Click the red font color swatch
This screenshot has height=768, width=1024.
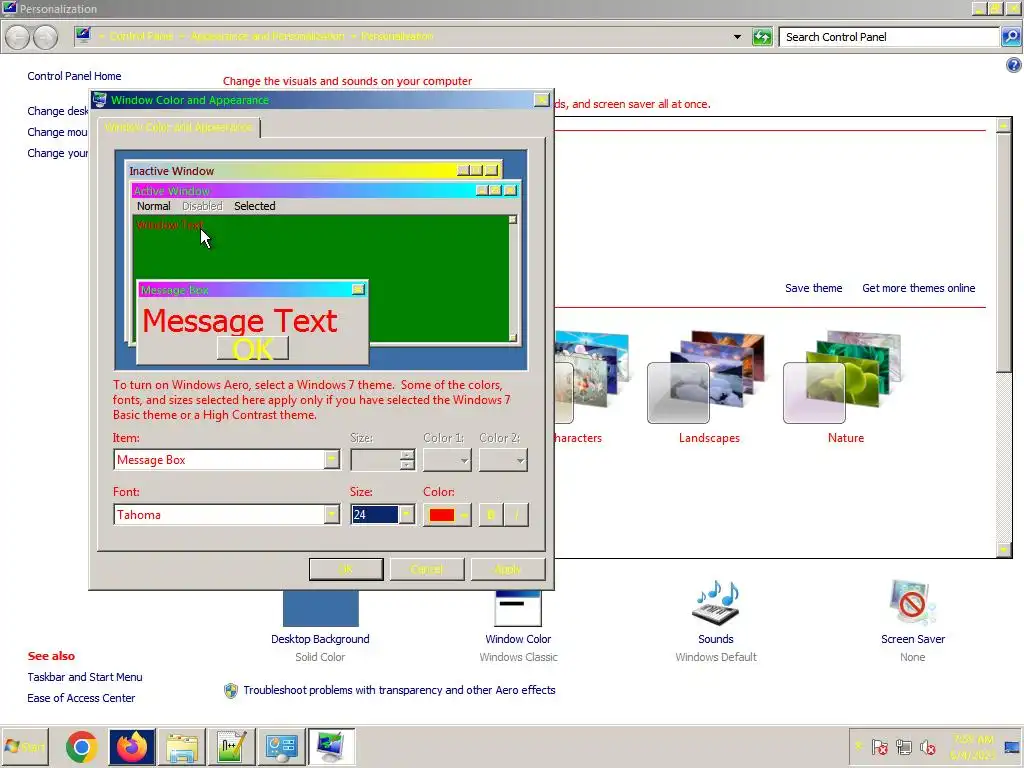[441, 515]
